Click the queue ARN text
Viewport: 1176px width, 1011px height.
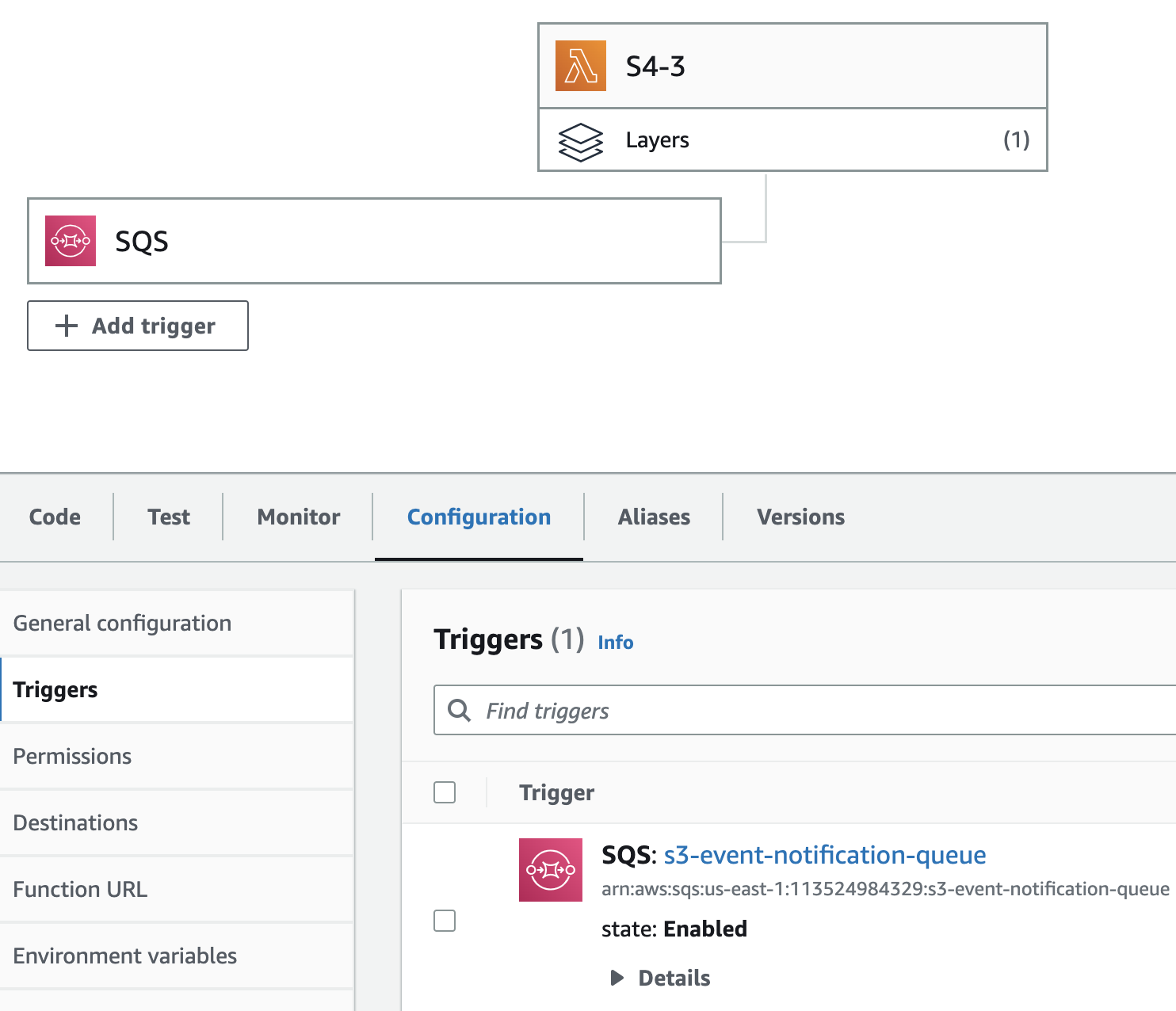point(885,889)
